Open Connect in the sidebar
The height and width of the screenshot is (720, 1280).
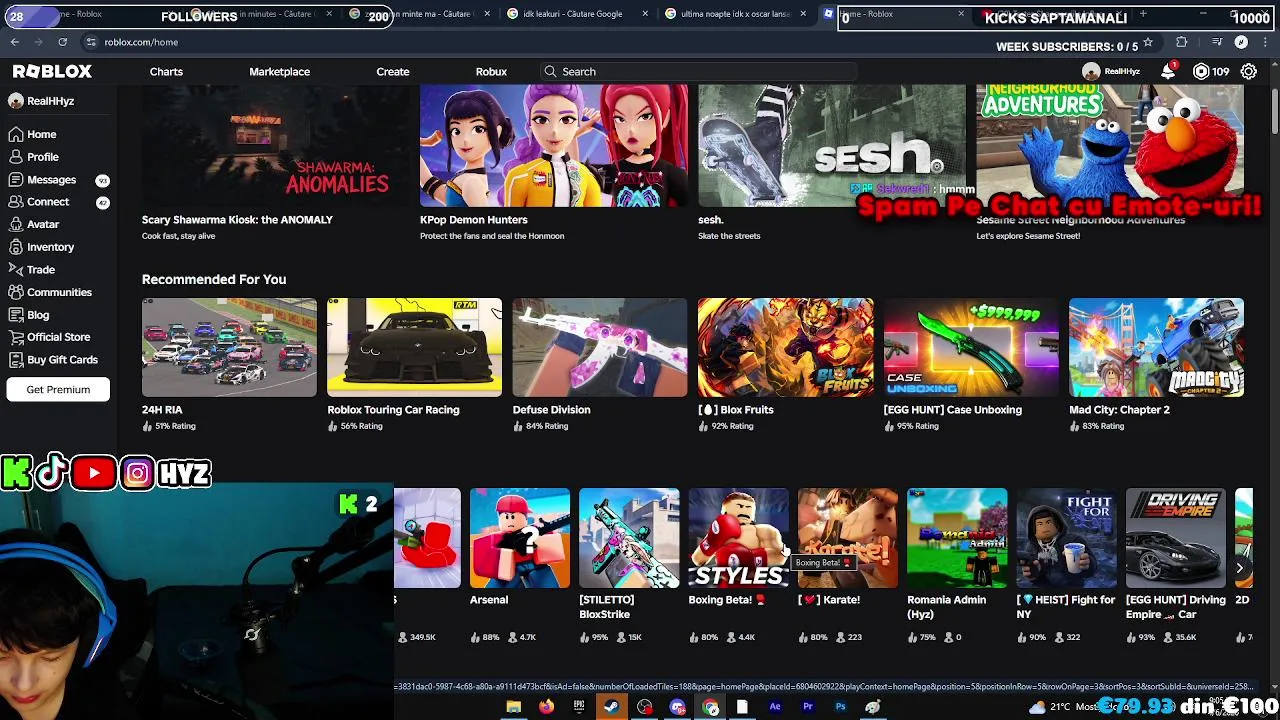point(48,202)
